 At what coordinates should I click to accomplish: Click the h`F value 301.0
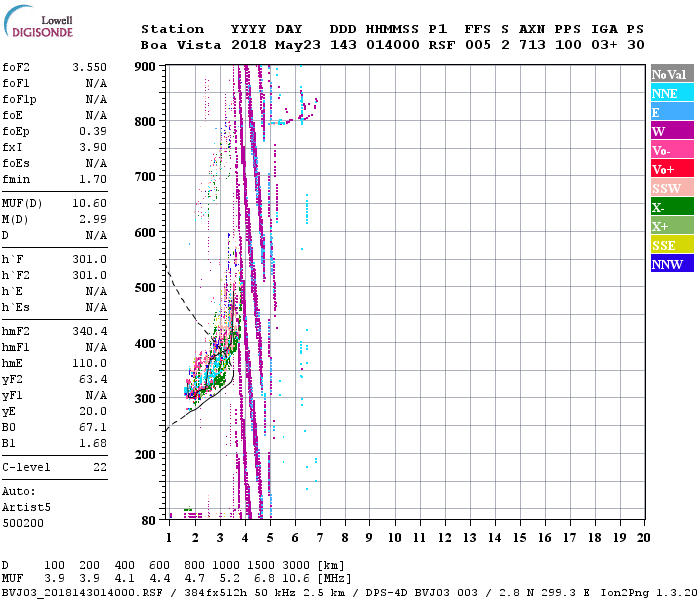(90, 259)
